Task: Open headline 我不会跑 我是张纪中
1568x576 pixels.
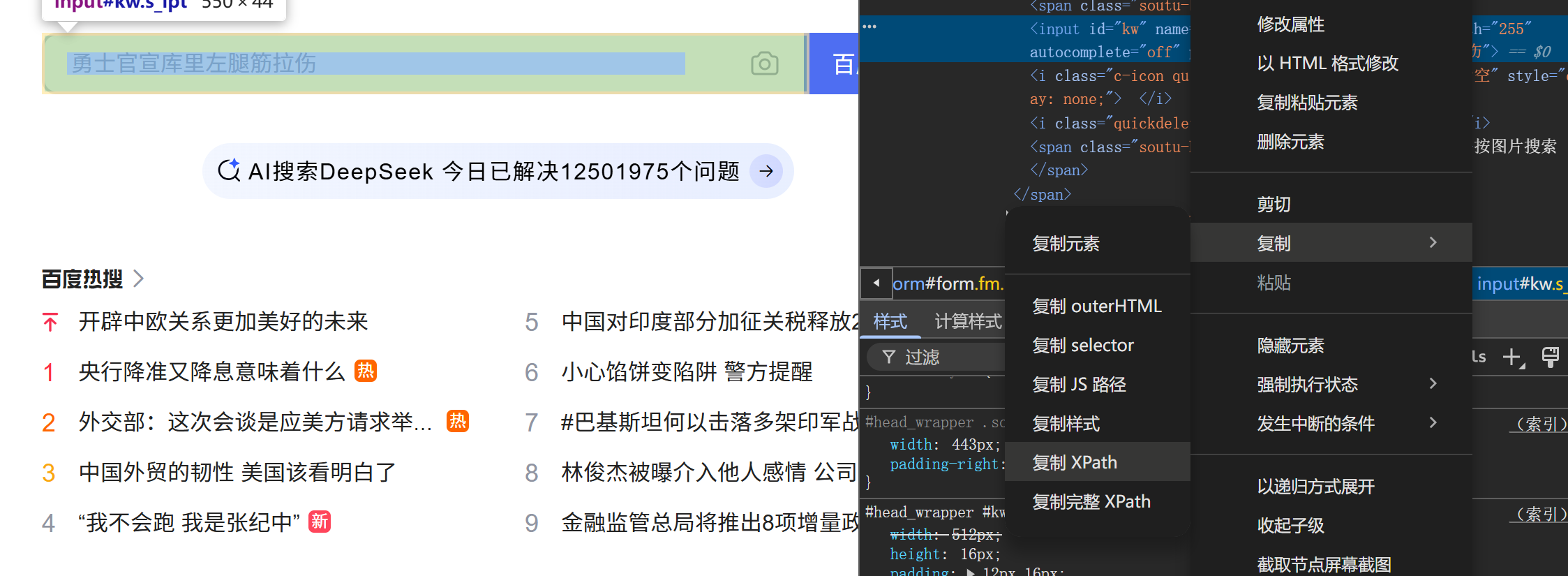Action: [190, 522]
